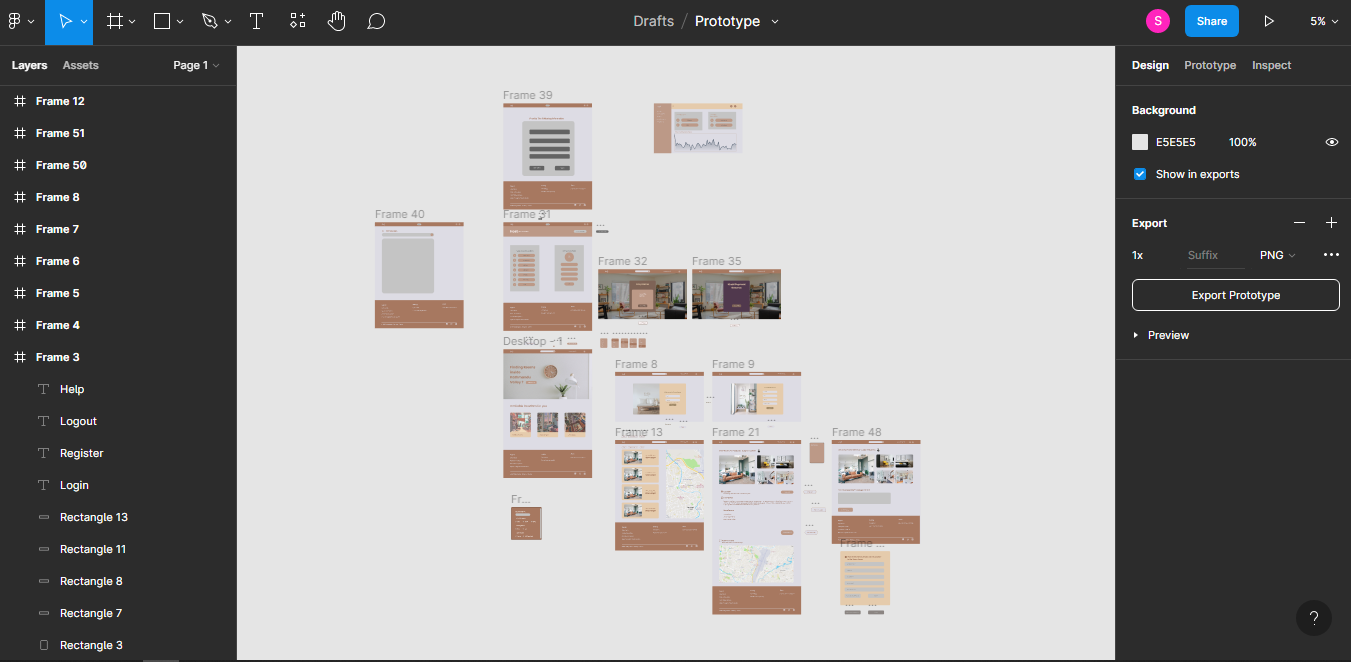Add export setting with plus icon
This screenshot has width=1351, height=662.
coord(1331,223)
